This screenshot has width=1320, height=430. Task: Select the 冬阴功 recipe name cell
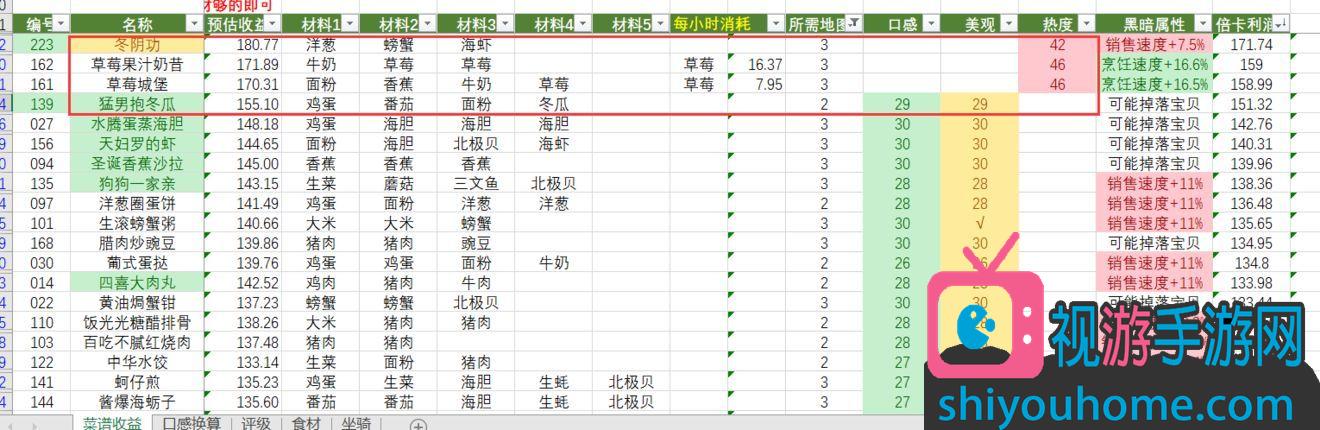(137, 44)
